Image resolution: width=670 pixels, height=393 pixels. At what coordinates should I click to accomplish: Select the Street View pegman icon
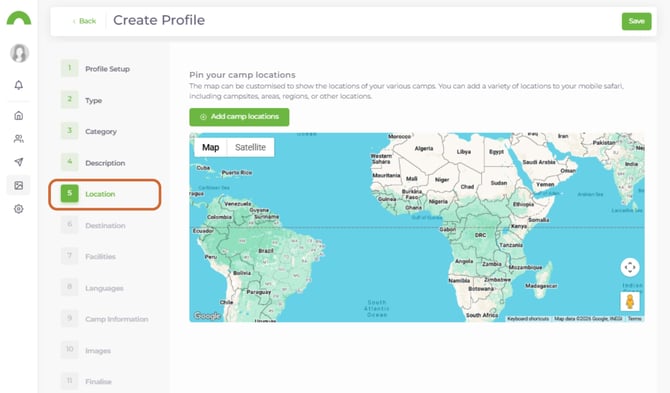tap(630, 302)
